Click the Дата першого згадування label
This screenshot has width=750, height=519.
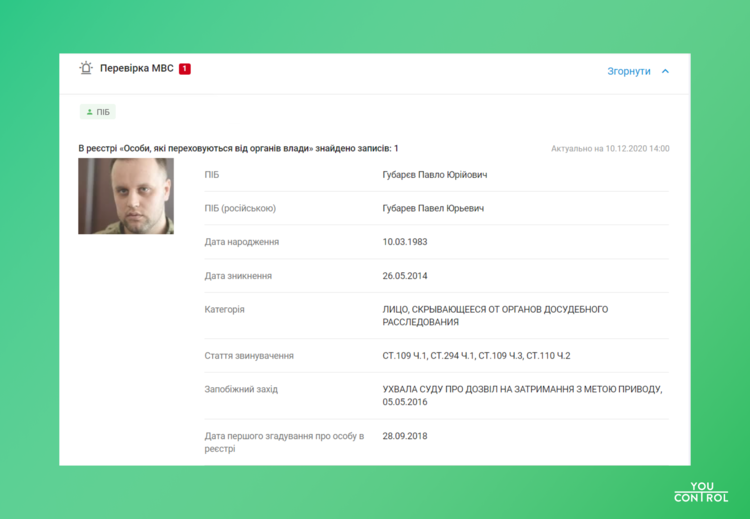(x=284, y=442)
